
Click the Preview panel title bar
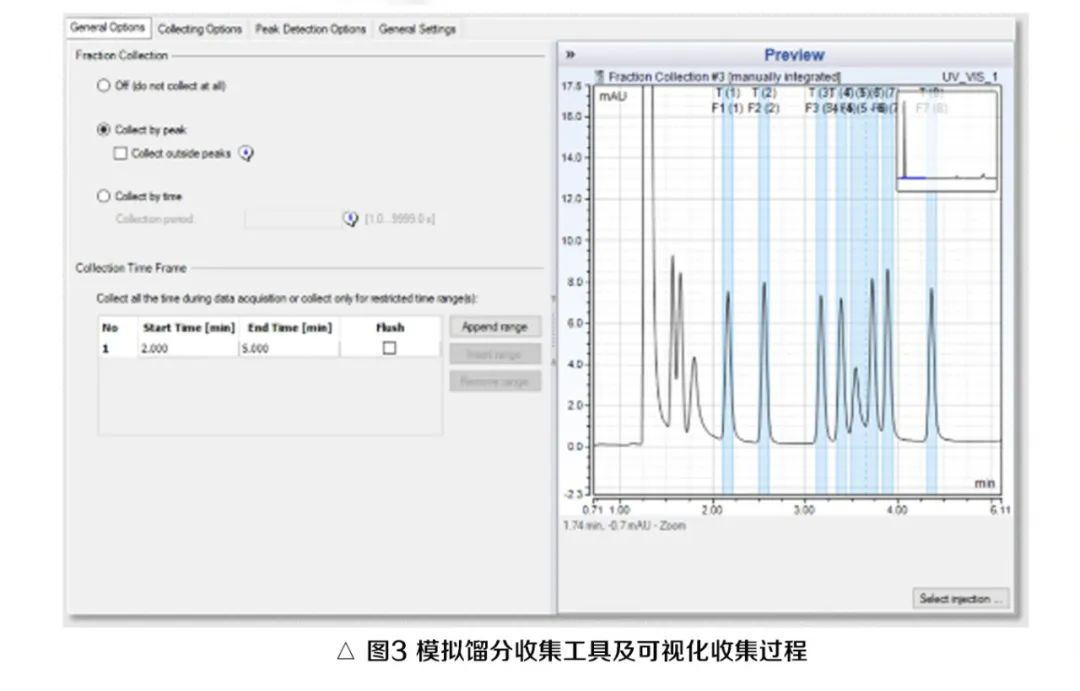click(795, 55)
